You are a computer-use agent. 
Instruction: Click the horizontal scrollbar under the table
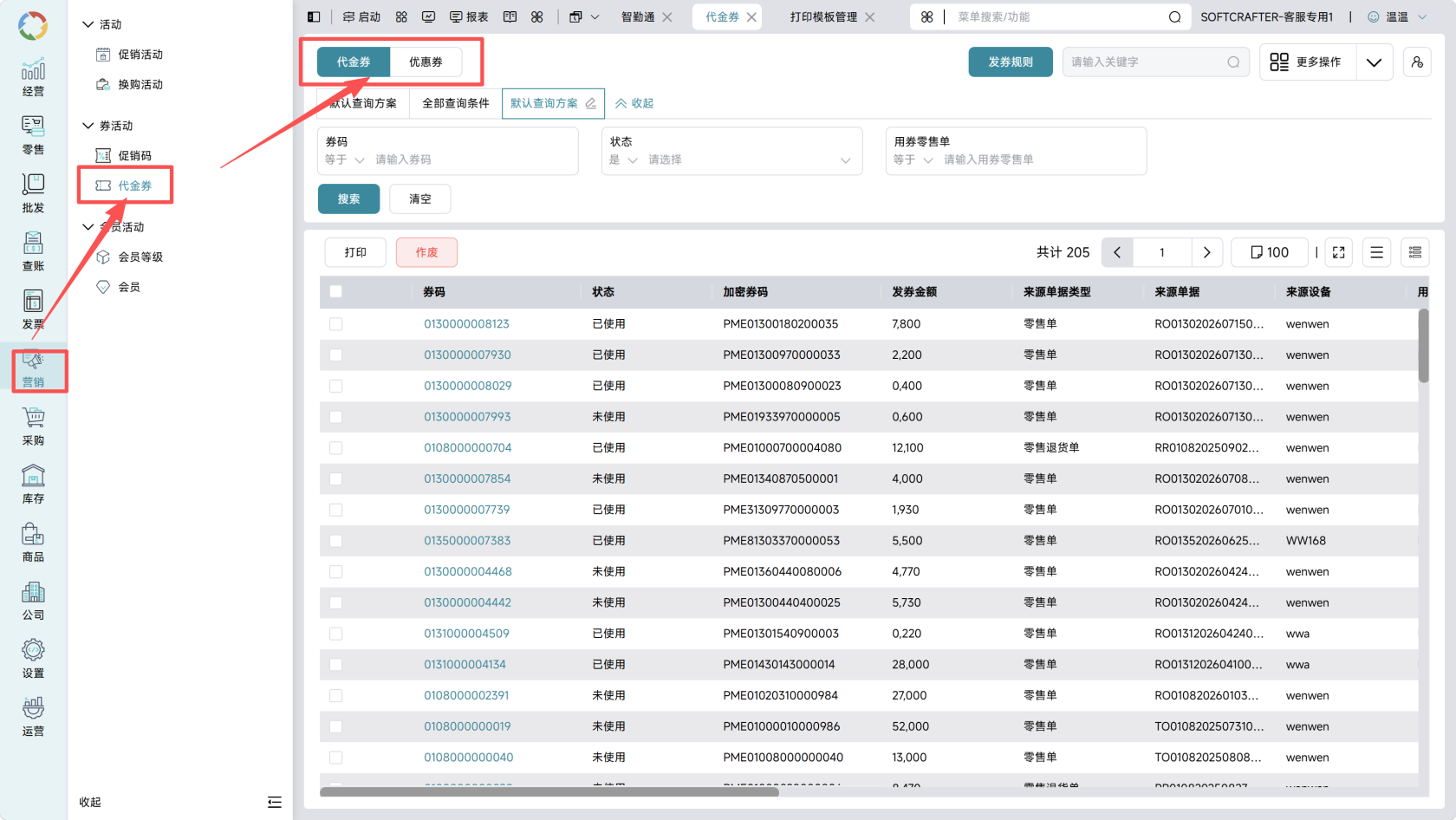[549, 791]
